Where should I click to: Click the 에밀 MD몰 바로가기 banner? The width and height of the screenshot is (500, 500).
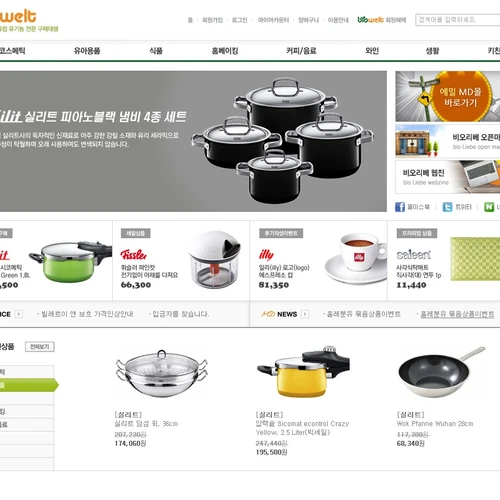447,96
